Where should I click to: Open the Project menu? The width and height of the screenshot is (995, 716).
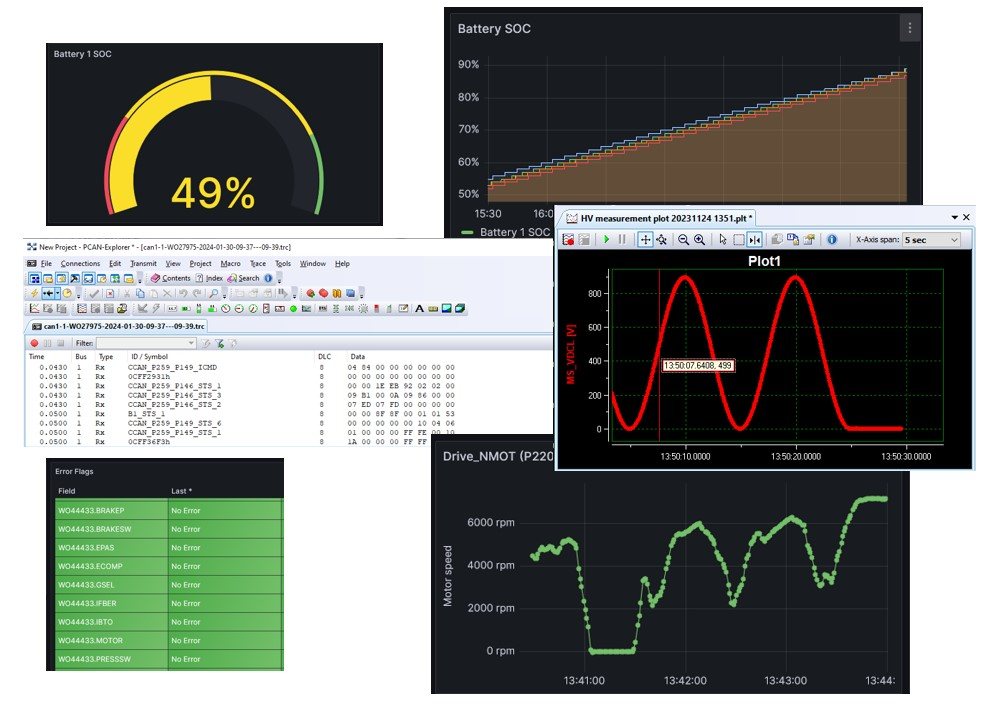click(200, 263)
